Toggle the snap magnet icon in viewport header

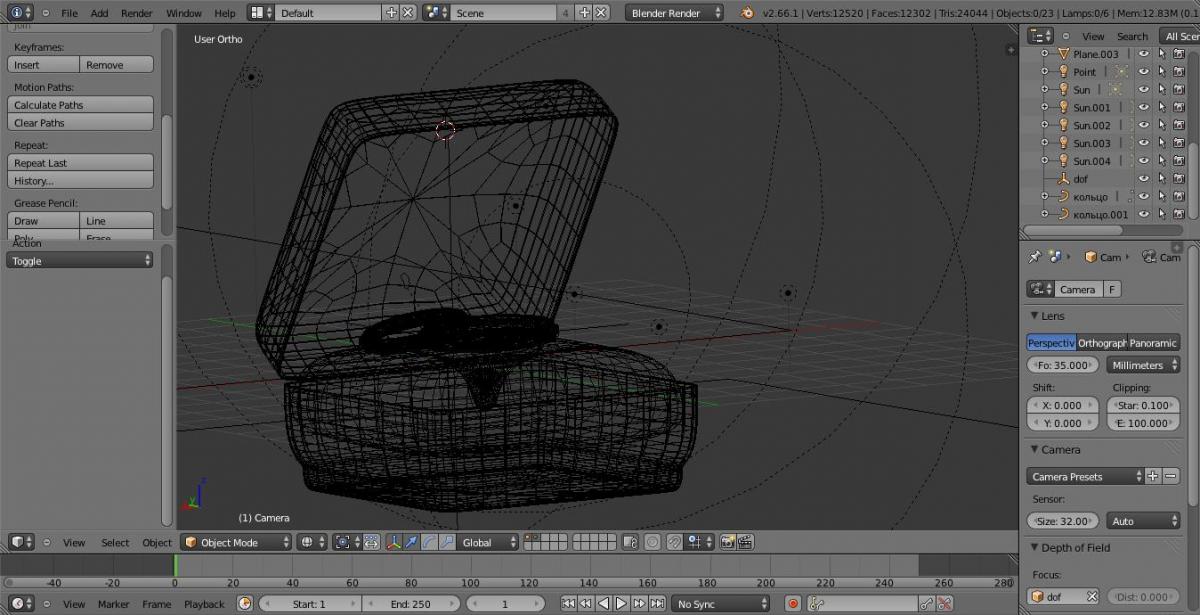tap(675, 542)
